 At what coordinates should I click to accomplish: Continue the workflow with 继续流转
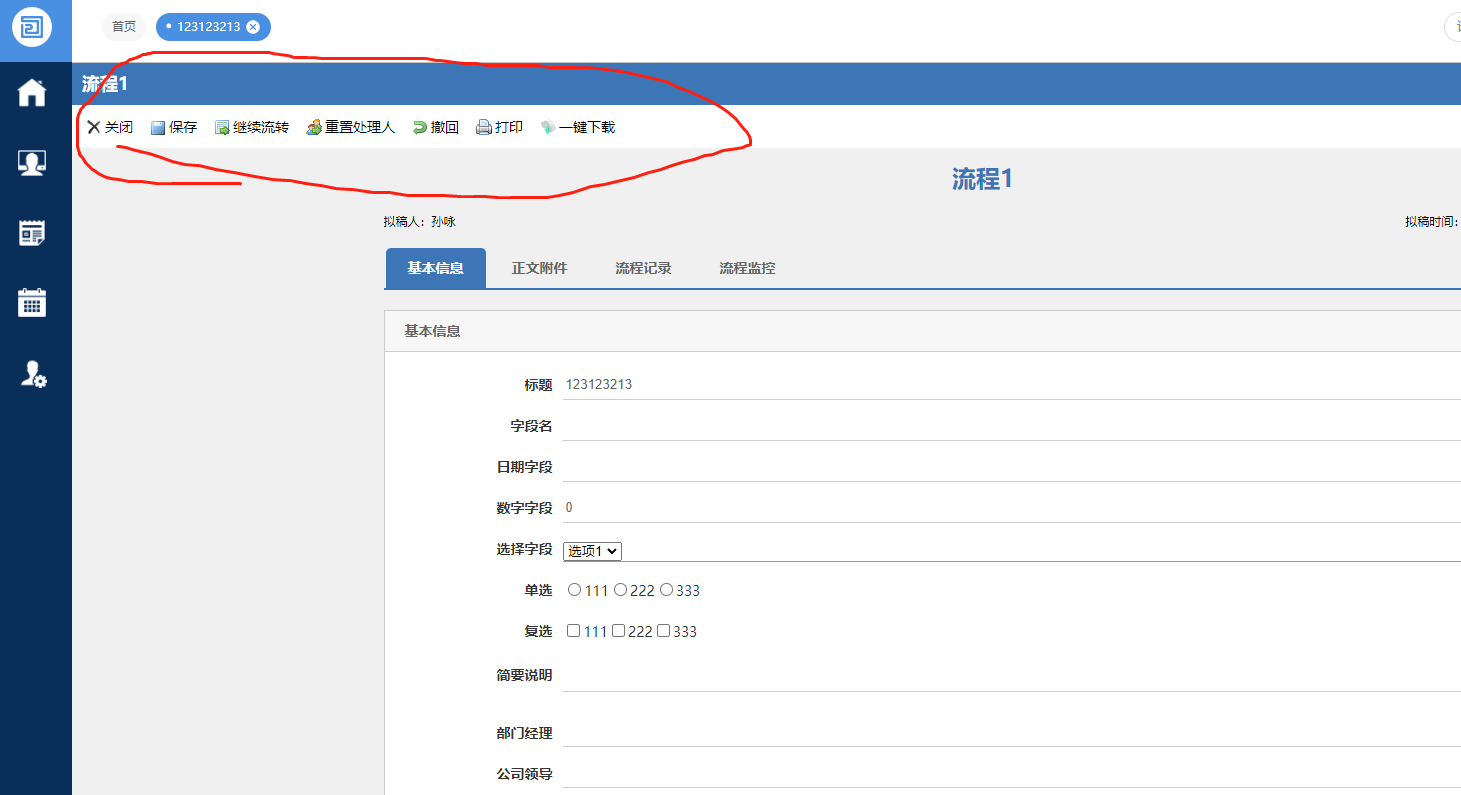pos(252,127)
